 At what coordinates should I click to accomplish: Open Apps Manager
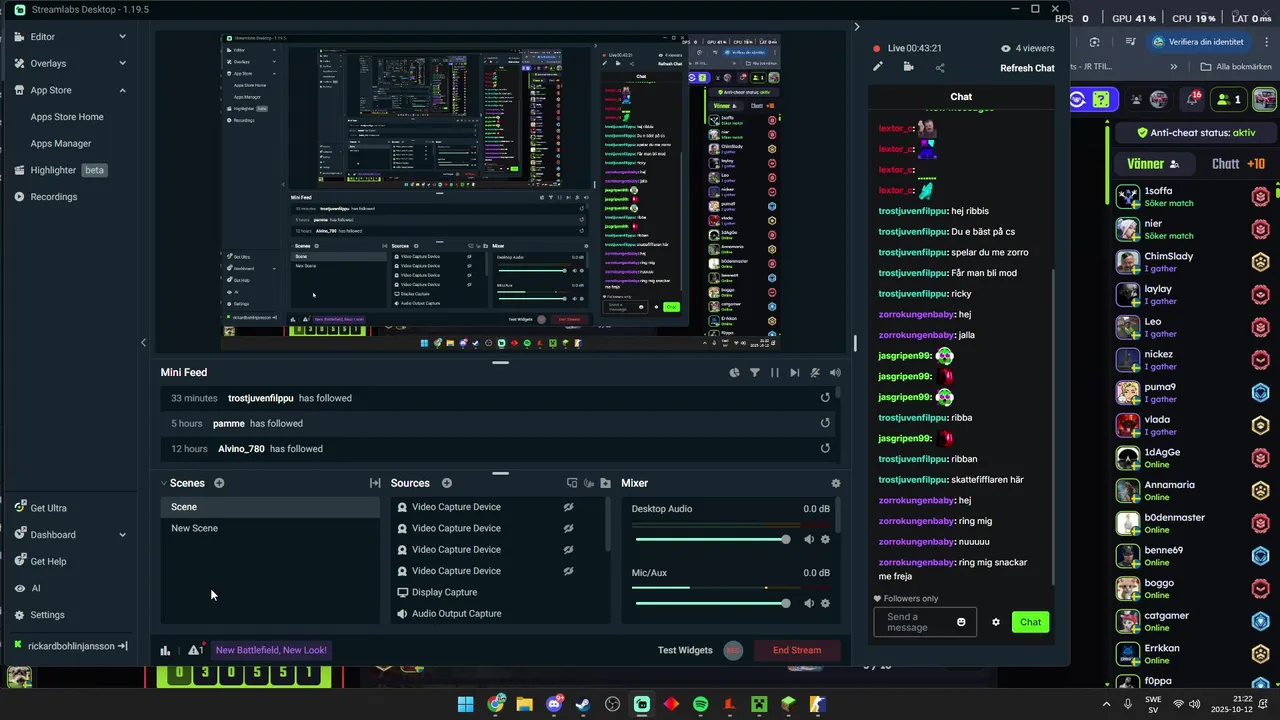tap(61, 144)
